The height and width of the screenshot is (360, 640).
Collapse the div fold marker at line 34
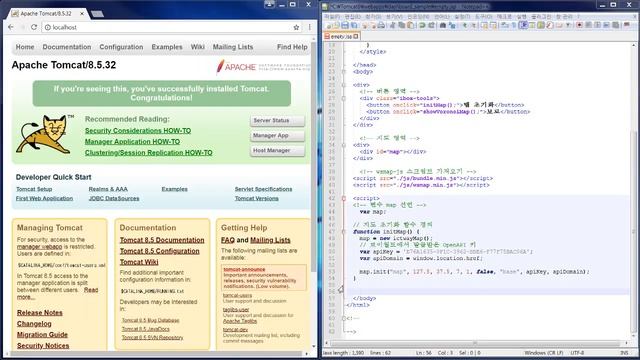click(344, 145)
